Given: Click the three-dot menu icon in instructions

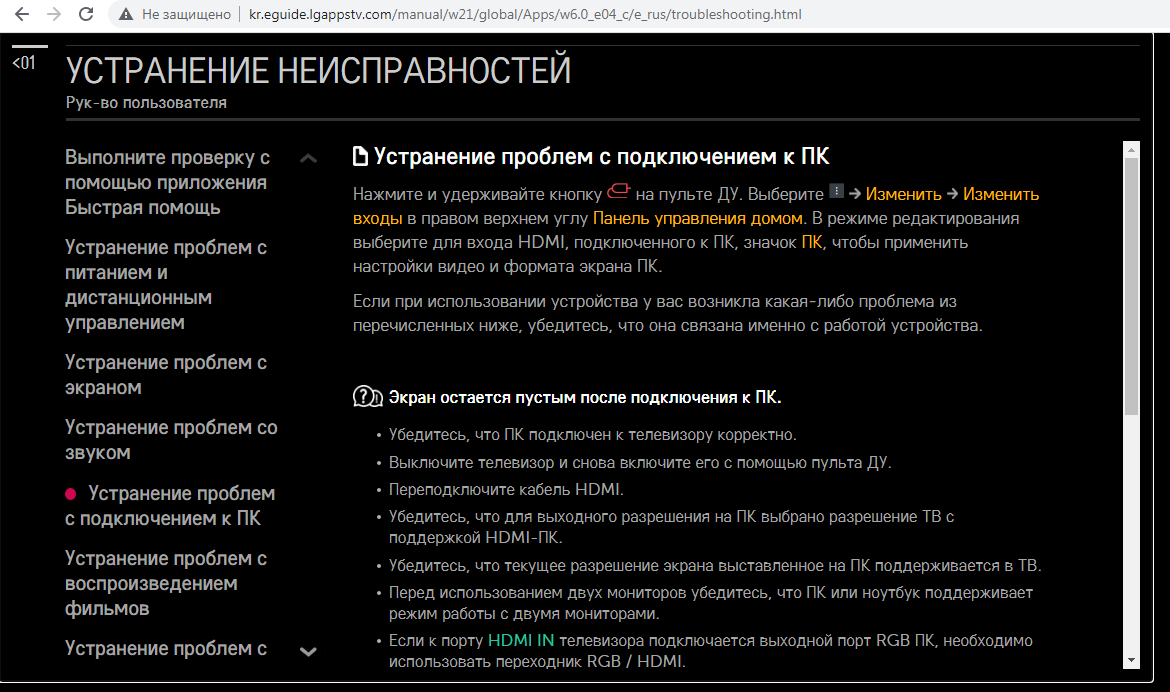Looking at the screenshot, I should coord(837,191).
